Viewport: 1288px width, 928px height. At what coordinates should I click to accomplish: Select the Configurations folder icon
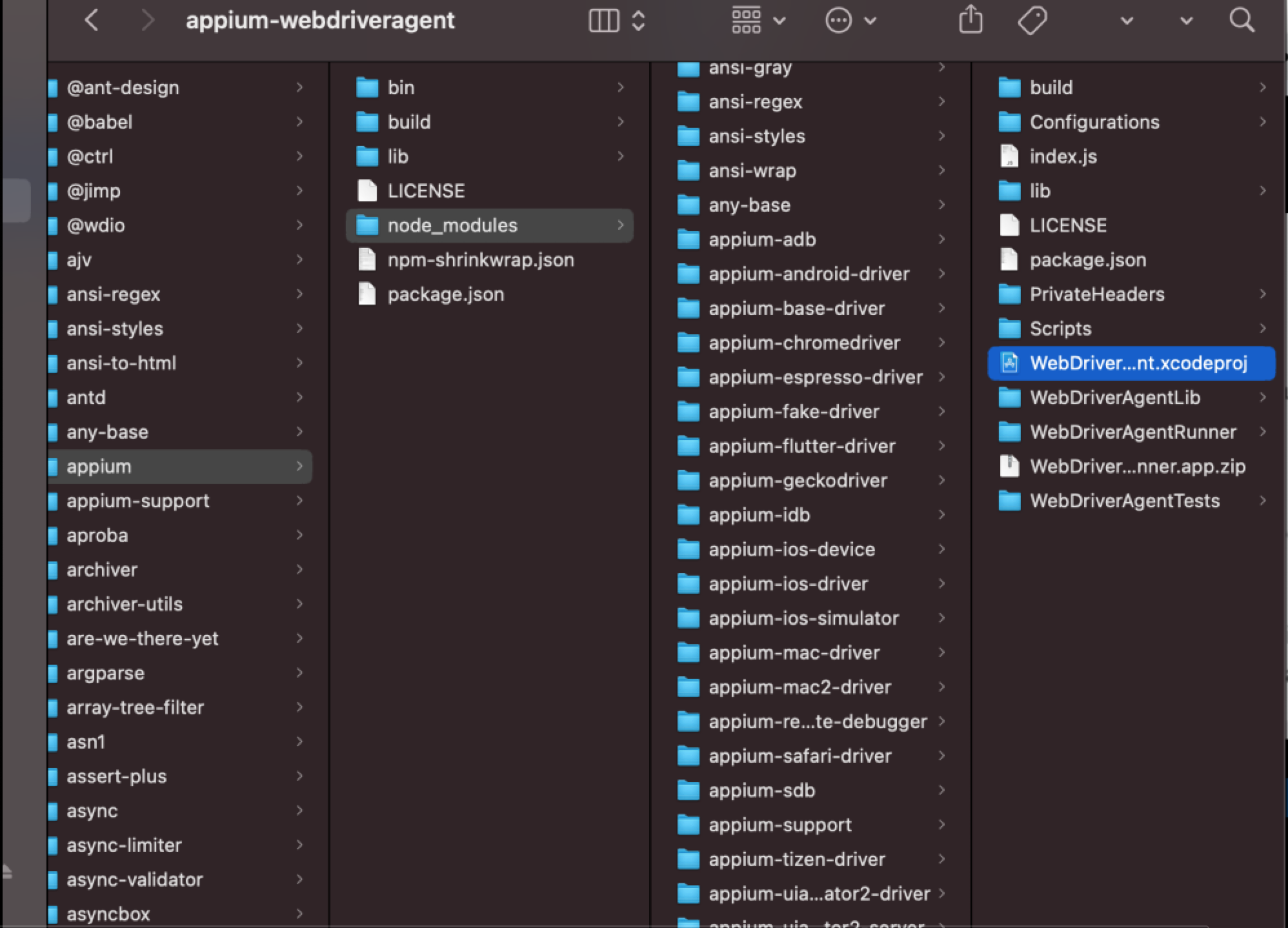tap(1009, 122)
